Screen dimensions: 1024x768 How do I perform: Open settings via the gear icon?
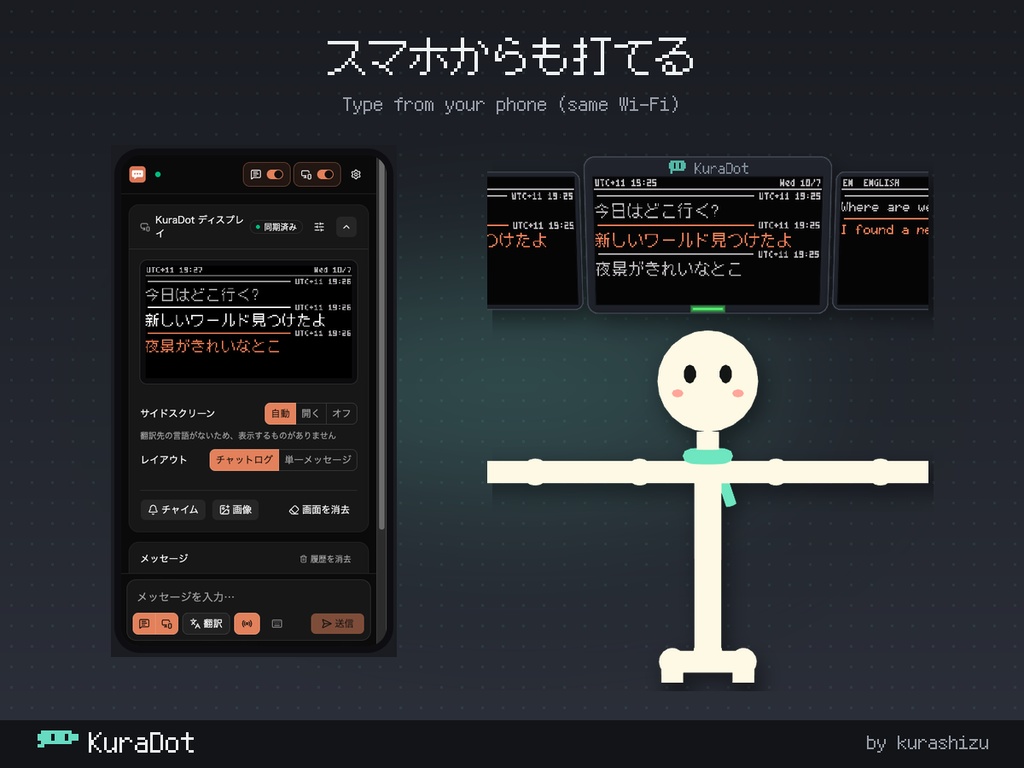tap(356, 174)
